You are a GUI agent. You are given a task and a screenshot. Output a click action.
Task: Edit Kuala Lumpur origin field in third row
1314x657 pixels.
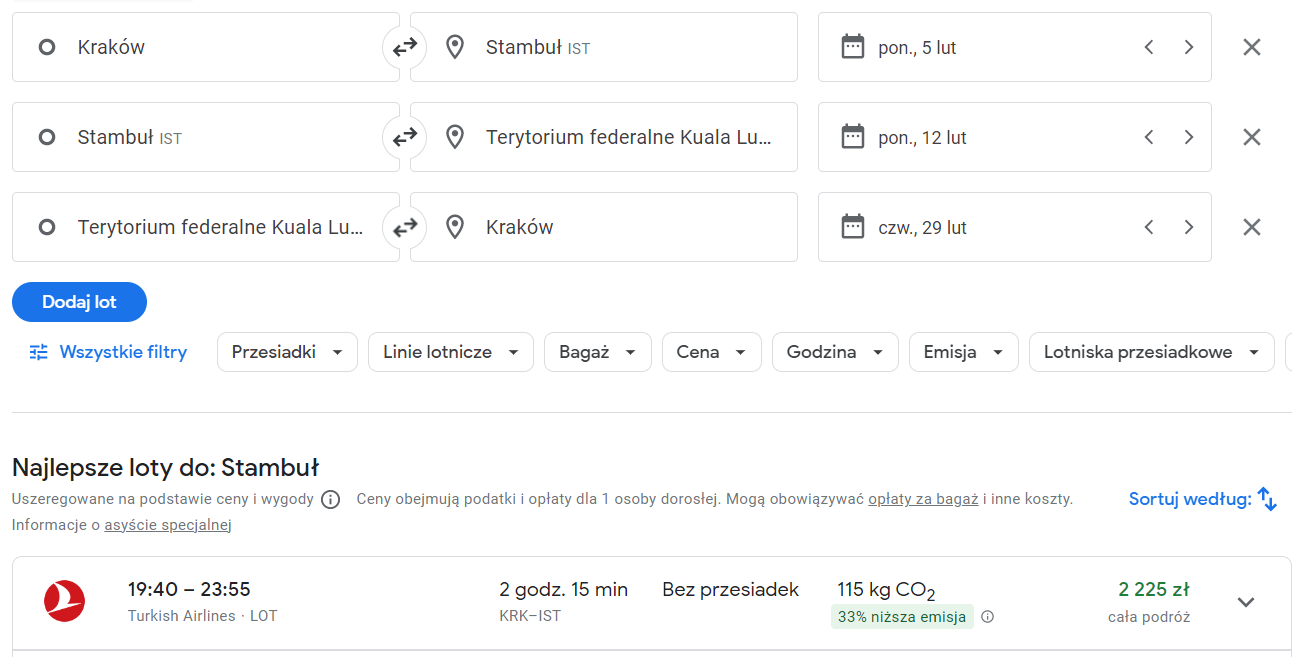[x=206, y=227]
